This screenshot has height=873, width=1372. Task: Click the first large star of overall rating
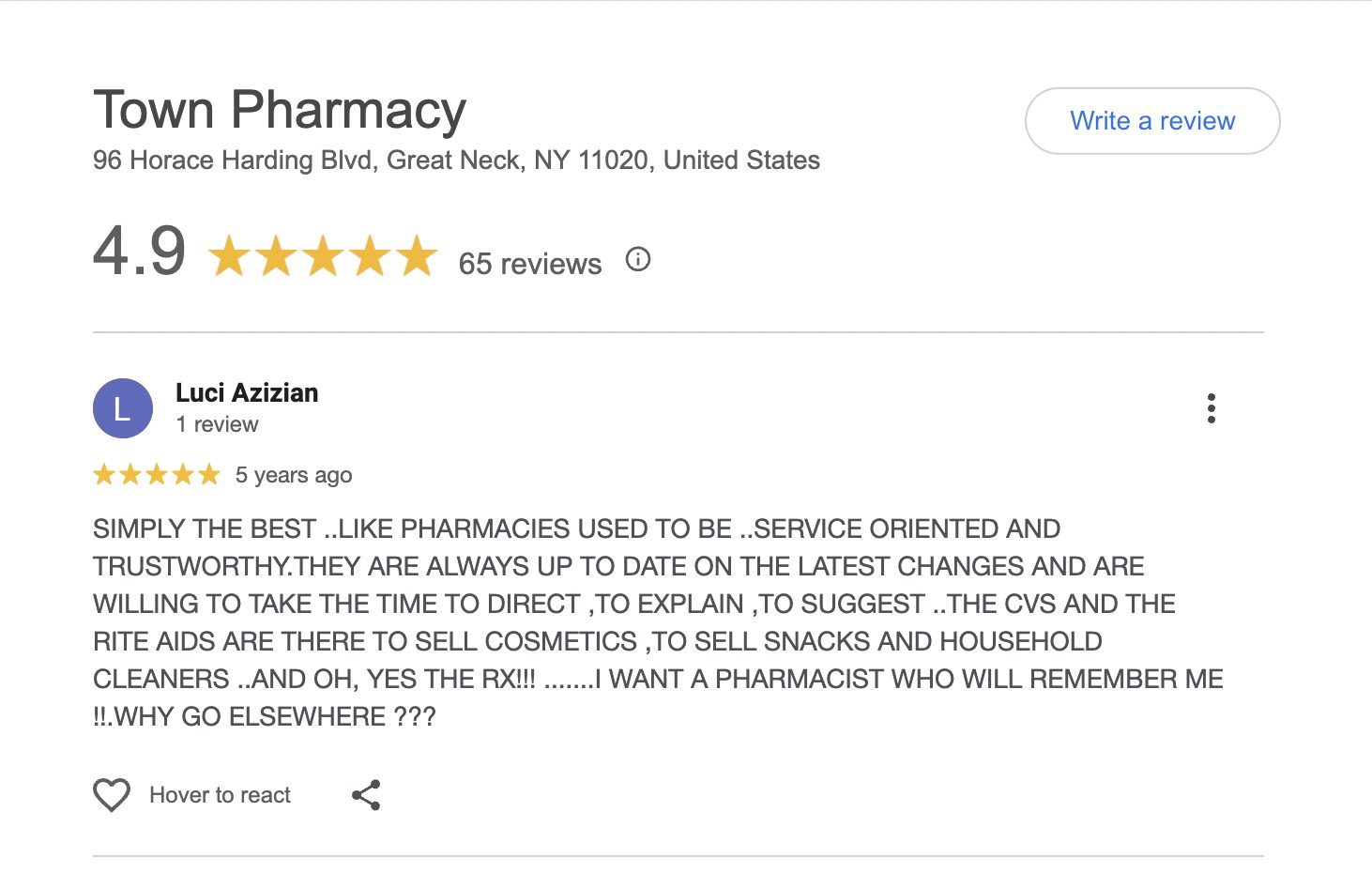click(x=229, y=256)
